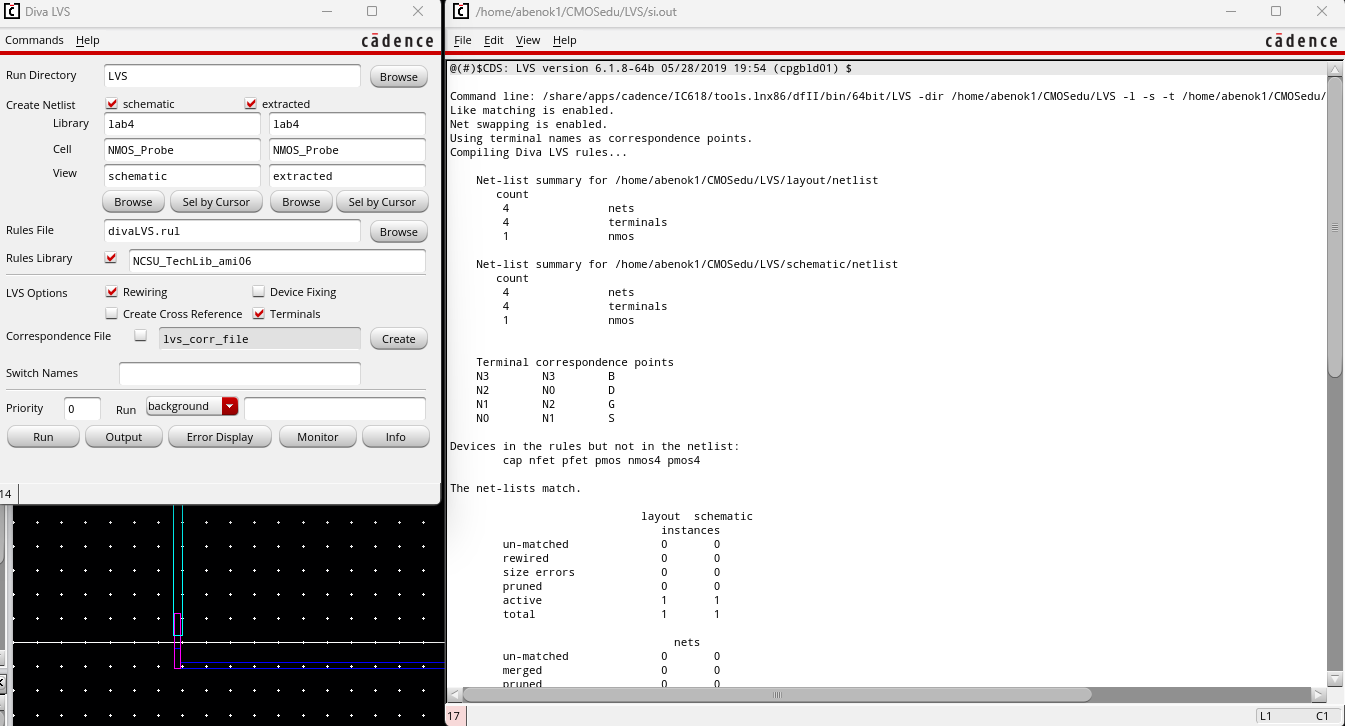Click the Switch Names input field
Viewport: 1345px width, 726px height.
click(240, 373)
